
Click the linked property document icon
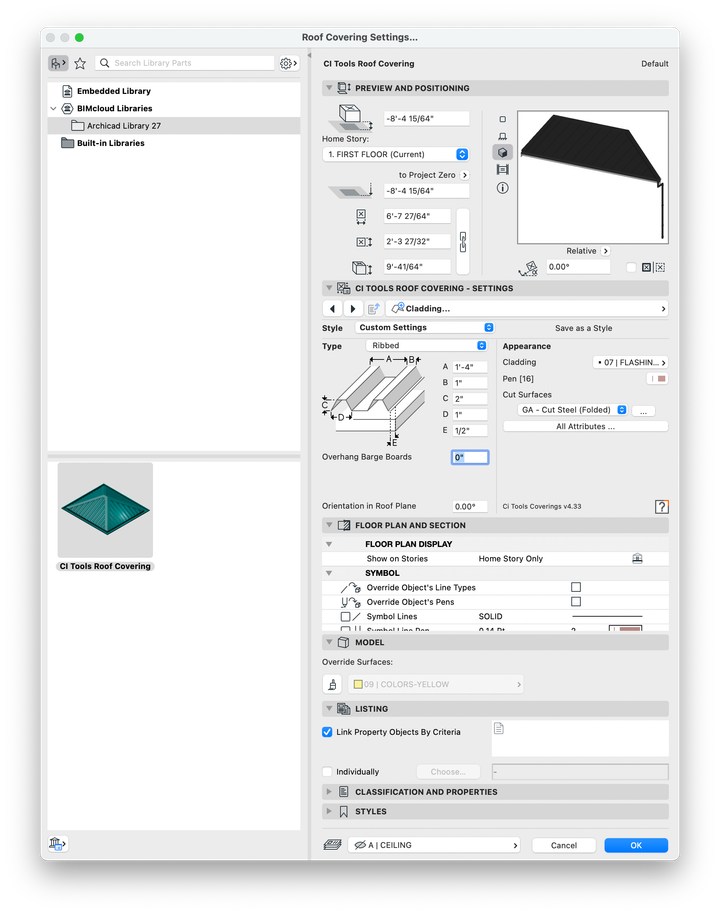[x=498, y=728]
